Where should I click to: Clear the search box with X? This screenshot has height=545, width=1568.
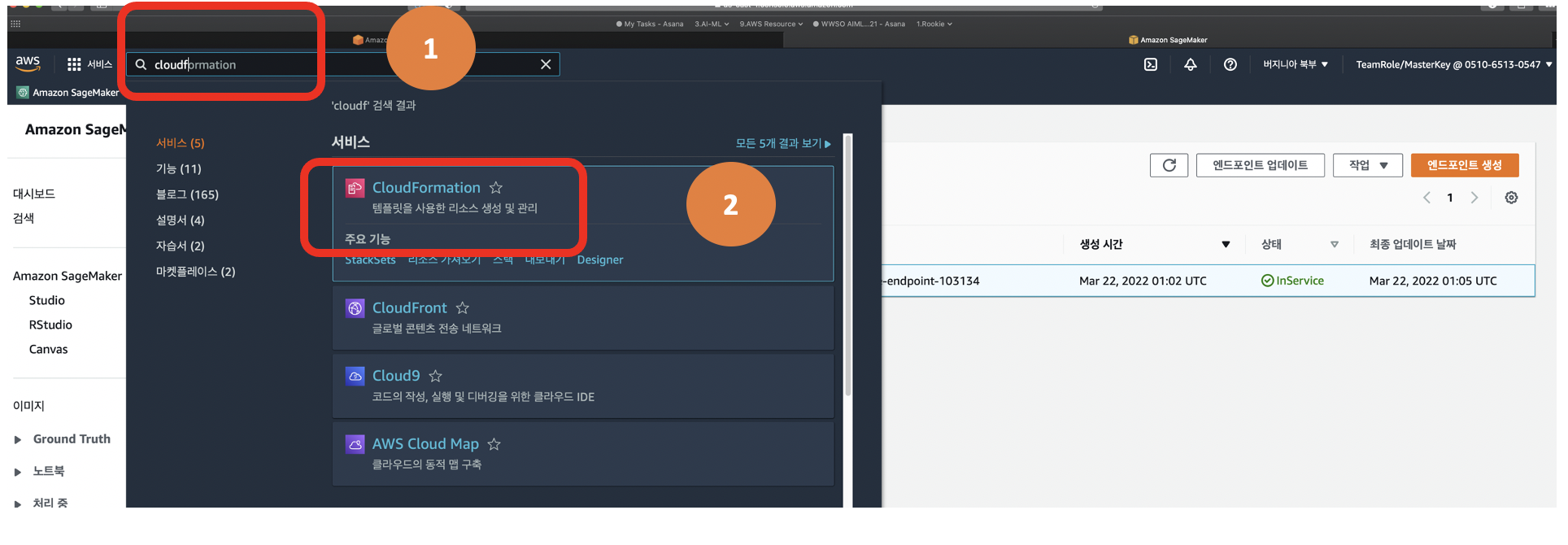click(x=546, y=64)
